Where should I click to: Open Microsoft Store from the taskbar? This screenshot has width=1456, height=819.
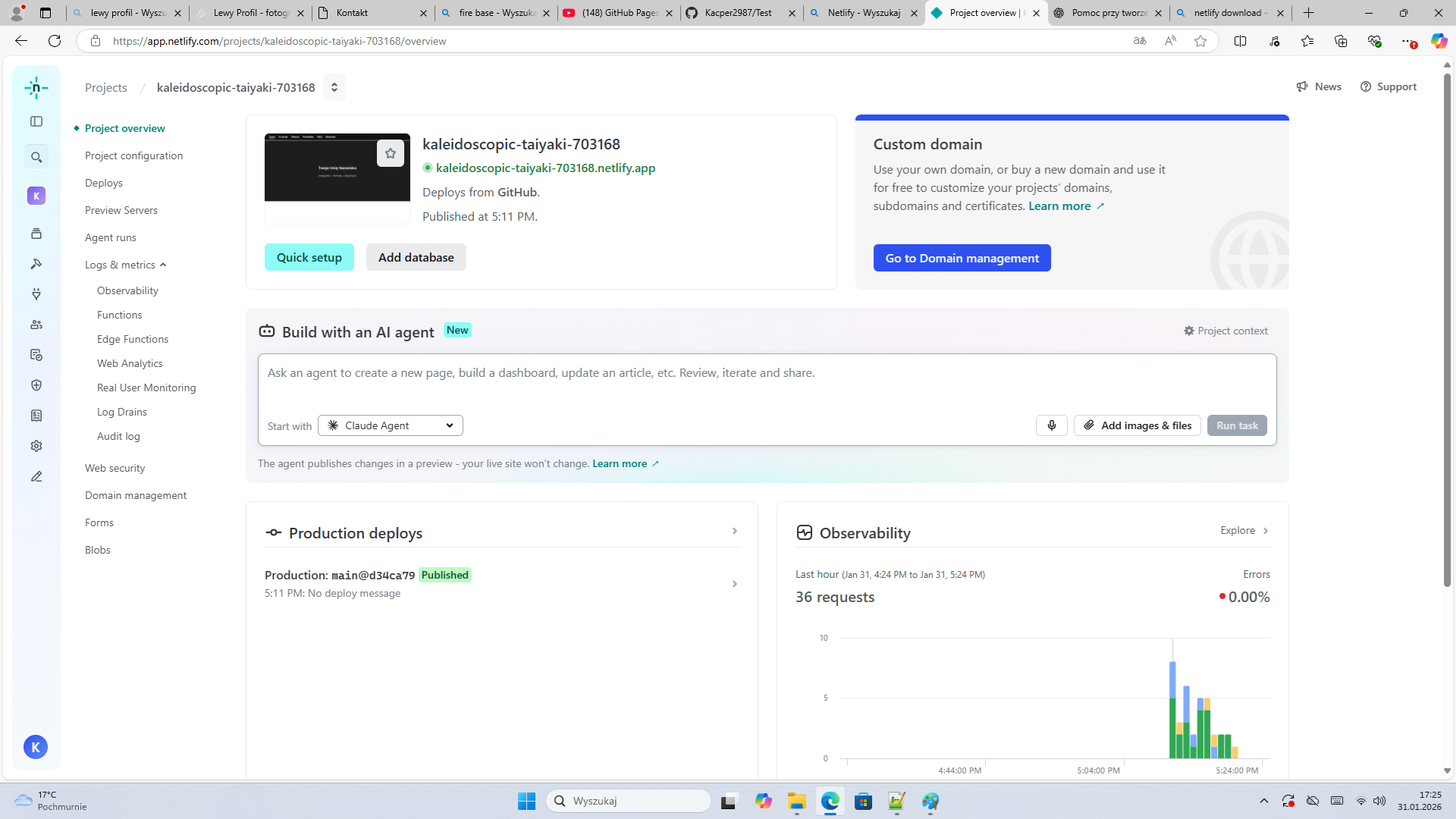pyautogui.click(x=863, y=802)
